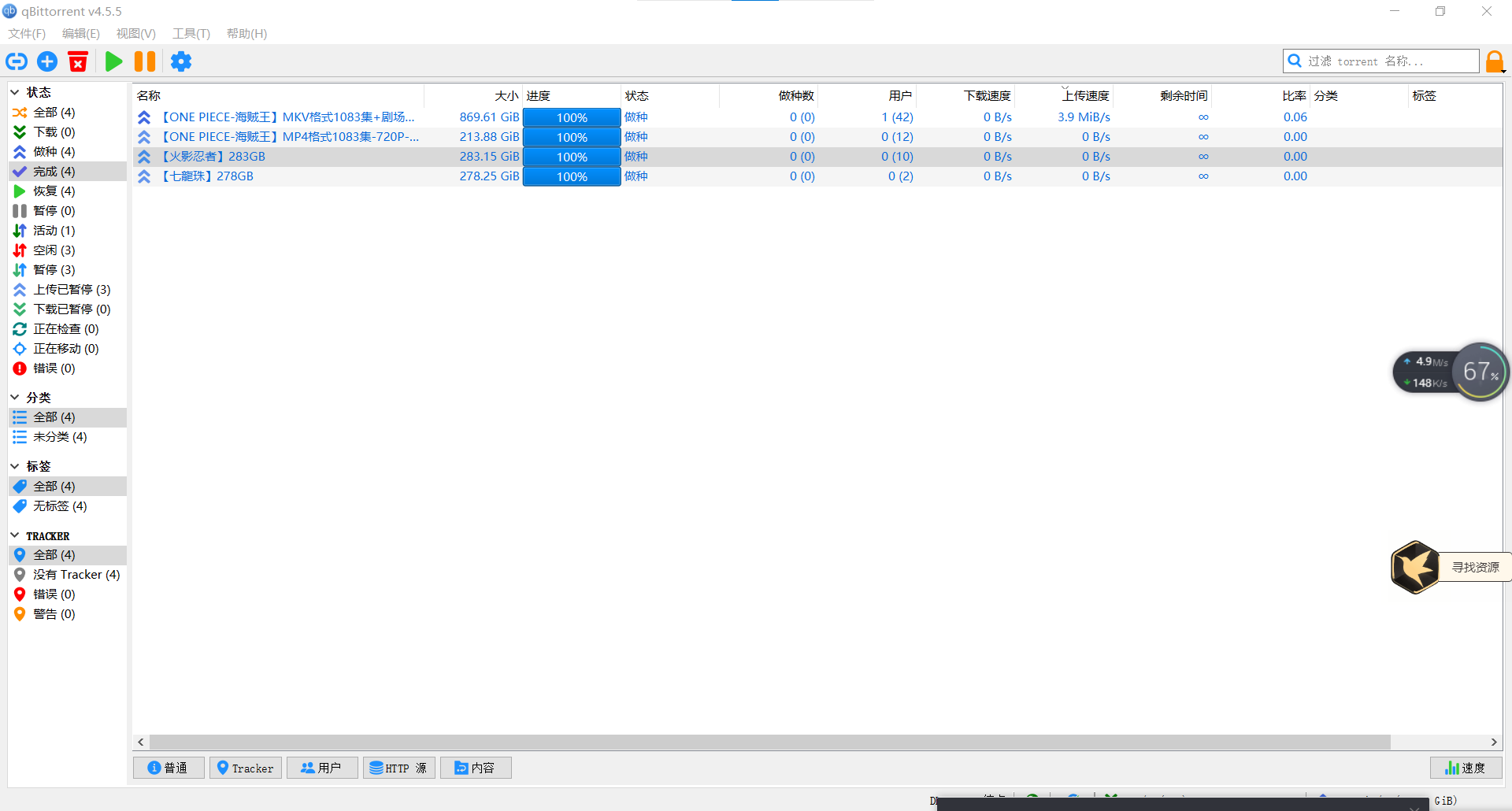This screenshot has width=1512, height=811.
Task: Select status filter 恢复 (4)
Action: 68,191
